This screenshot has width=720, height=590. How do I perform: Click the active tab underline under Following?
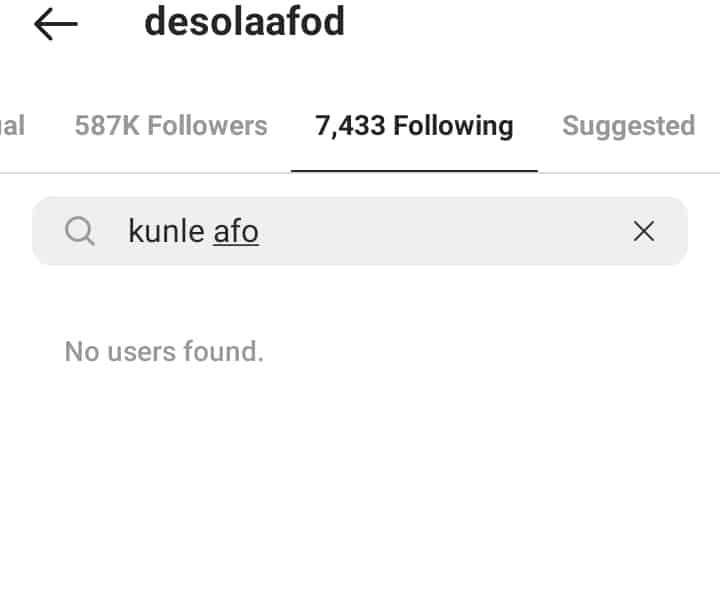pyautogui.click(x=414, y=170)
